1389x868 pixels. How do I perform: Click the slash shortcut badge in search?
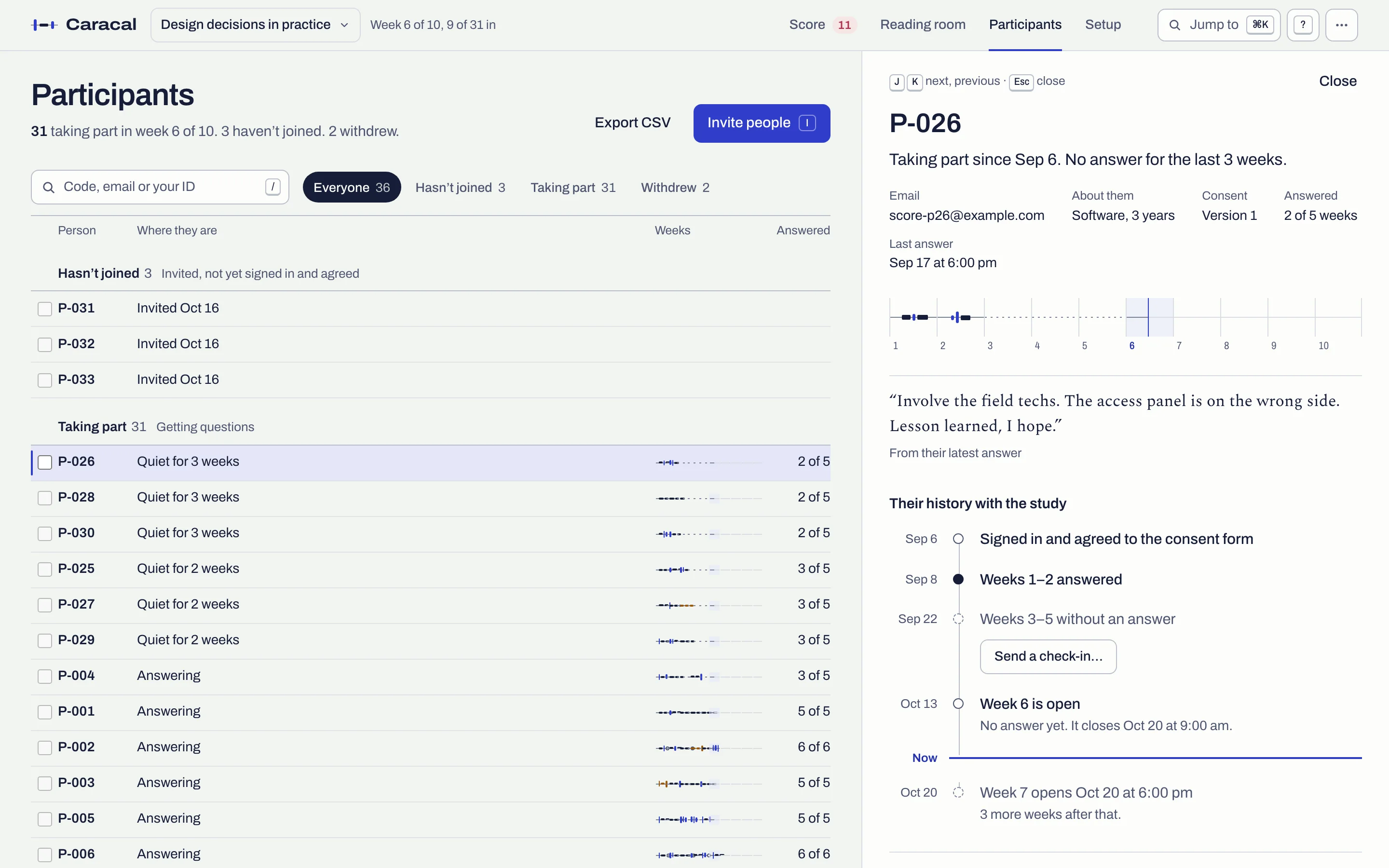click(x=272, y=187)
